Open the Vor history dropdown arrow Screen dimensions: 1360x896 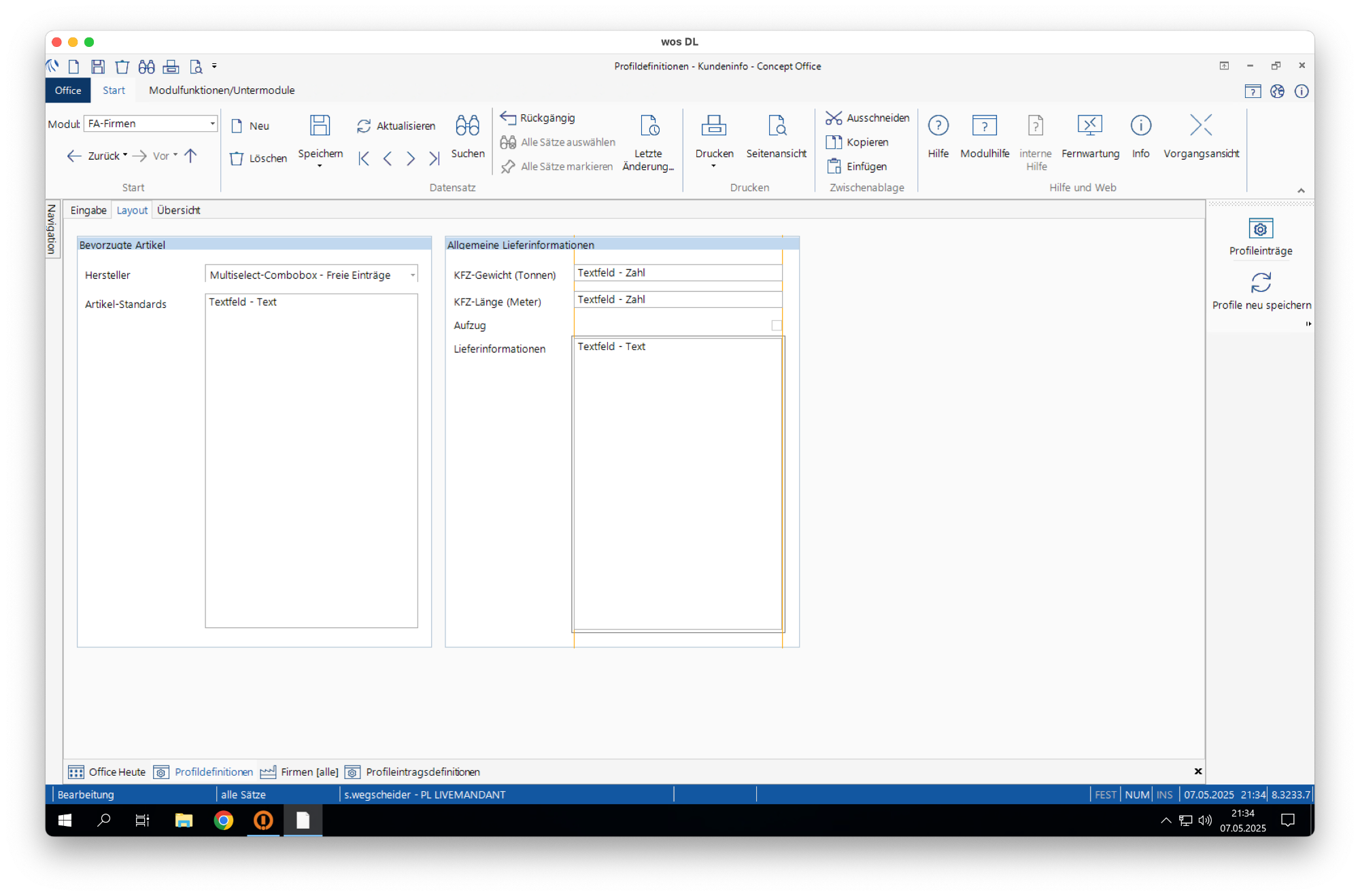point(175,156)
